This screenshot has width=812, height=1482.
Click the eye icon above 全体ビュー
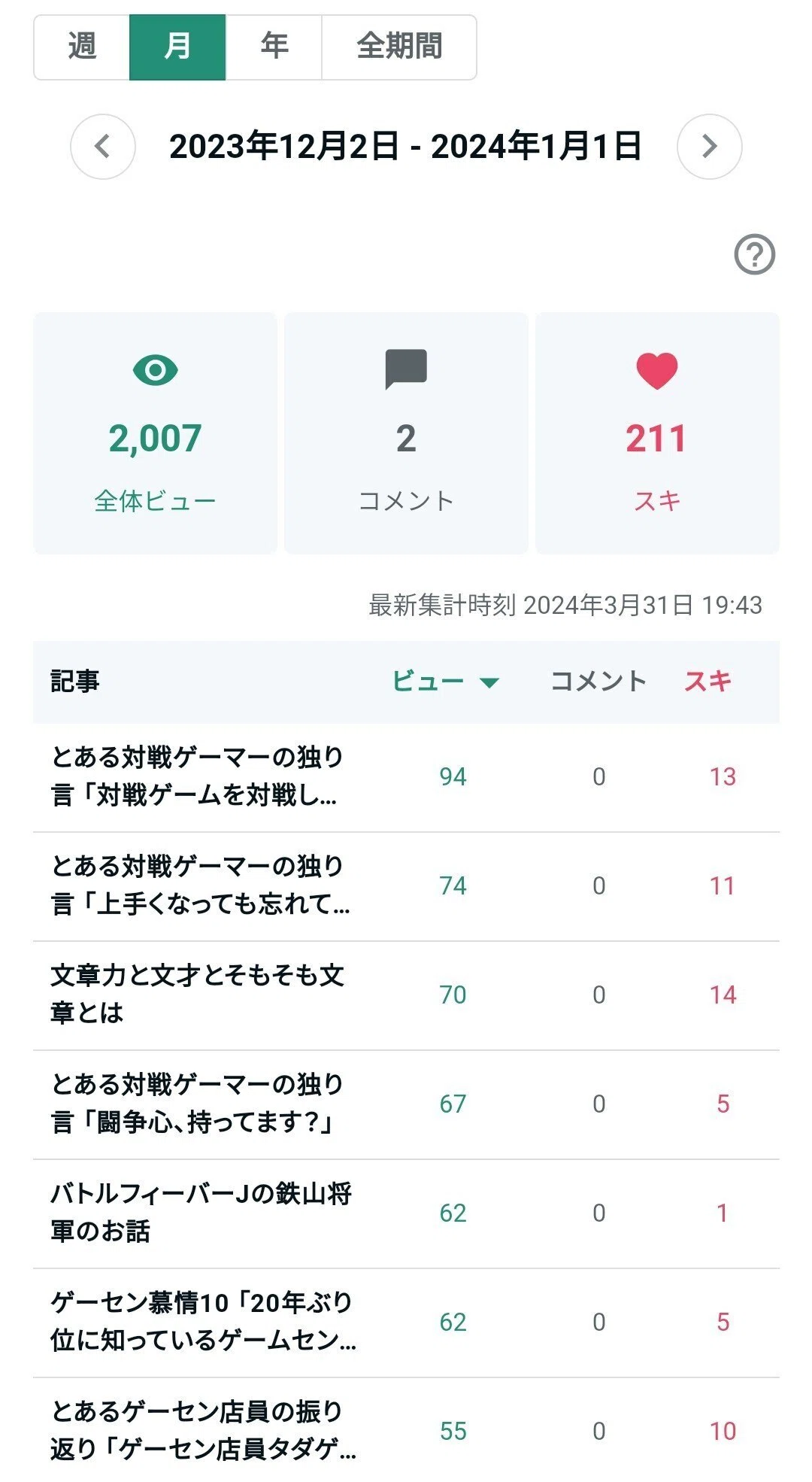156,370
